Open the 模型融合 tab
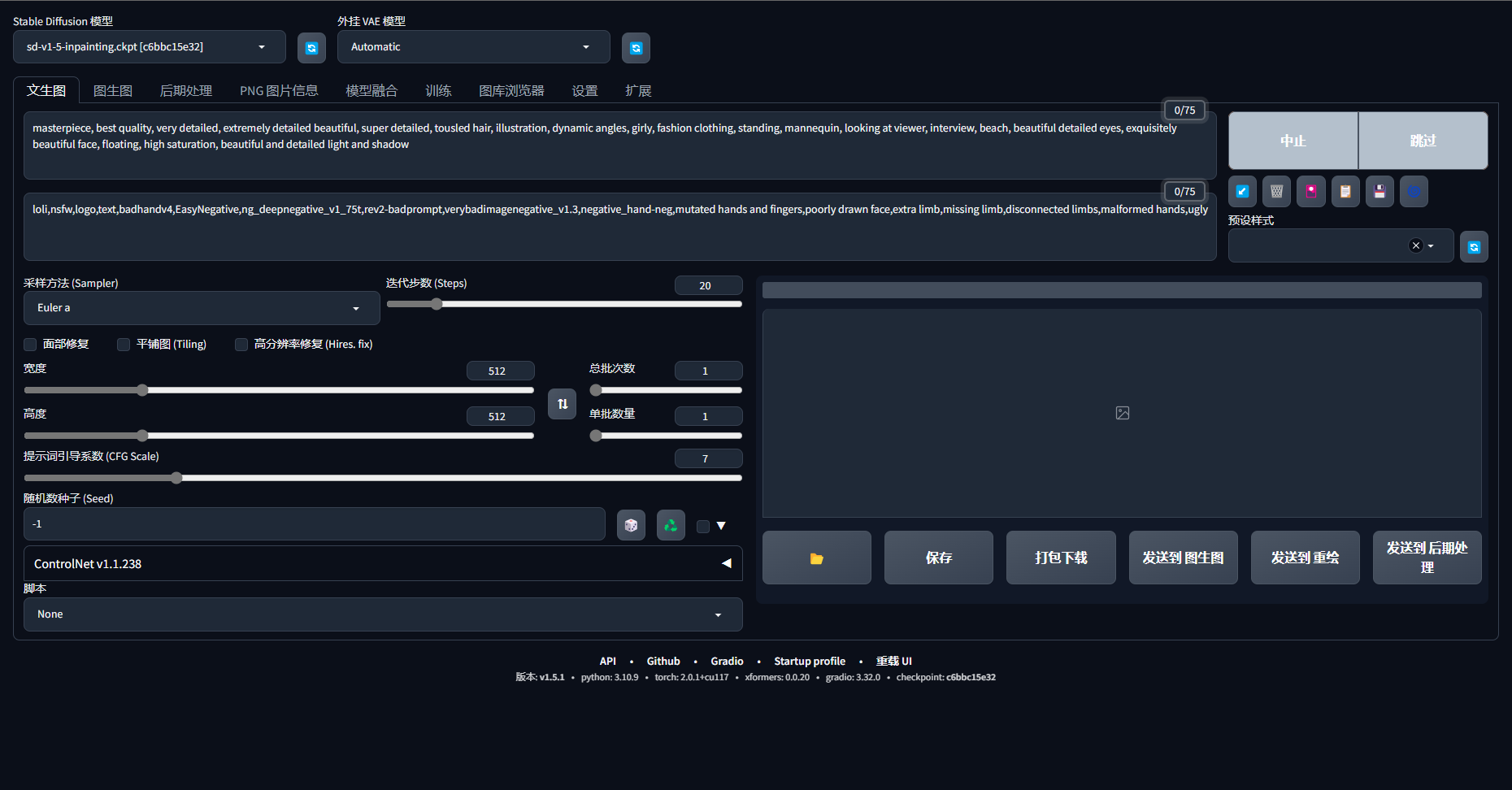This screenshot has height=790, width=1512. tap(371, 90)
